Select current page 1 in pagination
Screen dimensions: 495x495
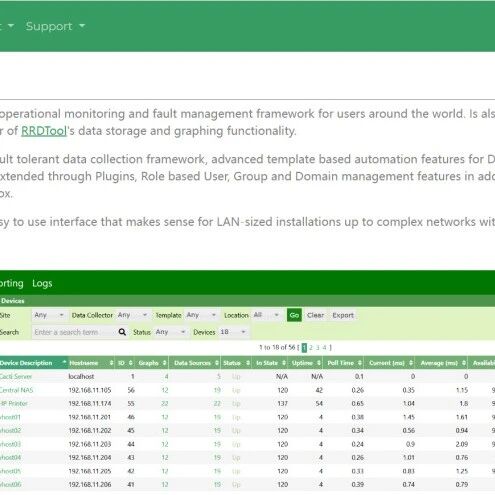coord(304,348)
